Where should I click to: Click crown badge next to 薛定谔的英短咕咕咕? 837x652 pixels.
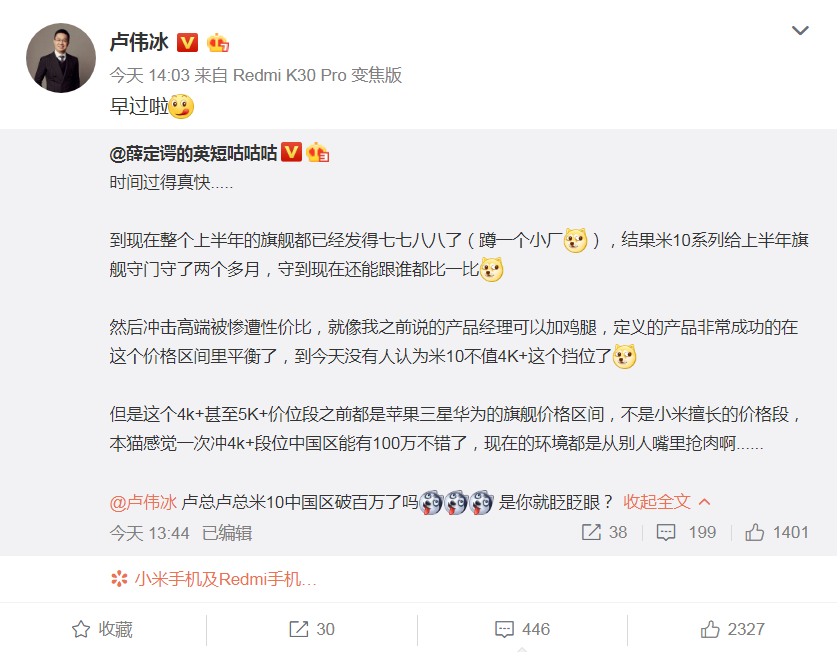(317, 152)
